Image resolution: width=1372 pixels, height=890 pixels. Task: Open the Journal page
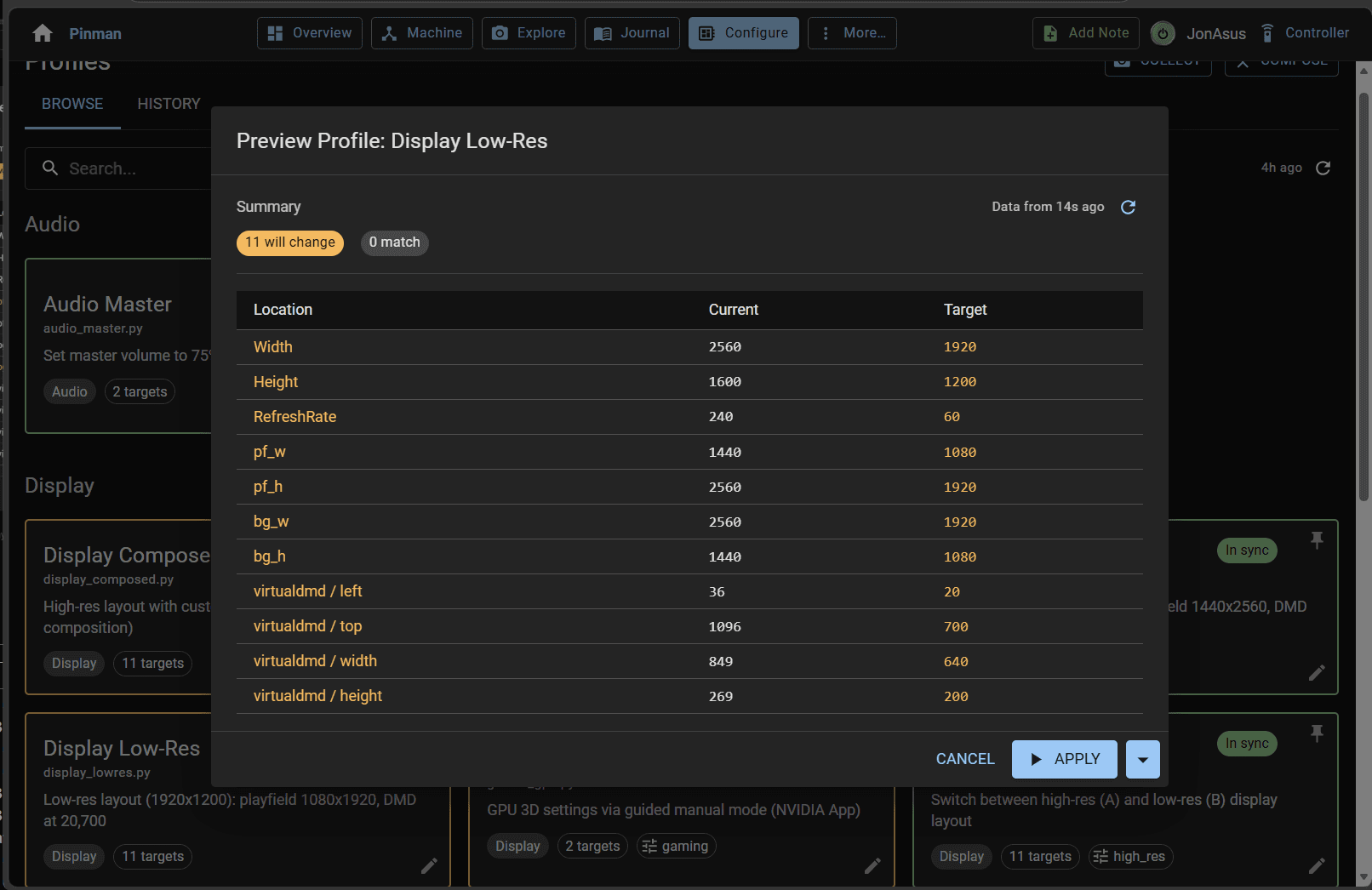click(632, 33)
